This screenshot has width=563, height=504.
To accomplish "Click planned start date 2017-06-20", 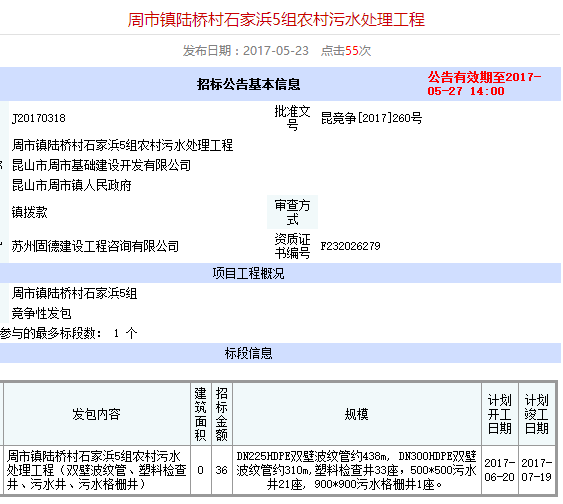I will 500,470.
